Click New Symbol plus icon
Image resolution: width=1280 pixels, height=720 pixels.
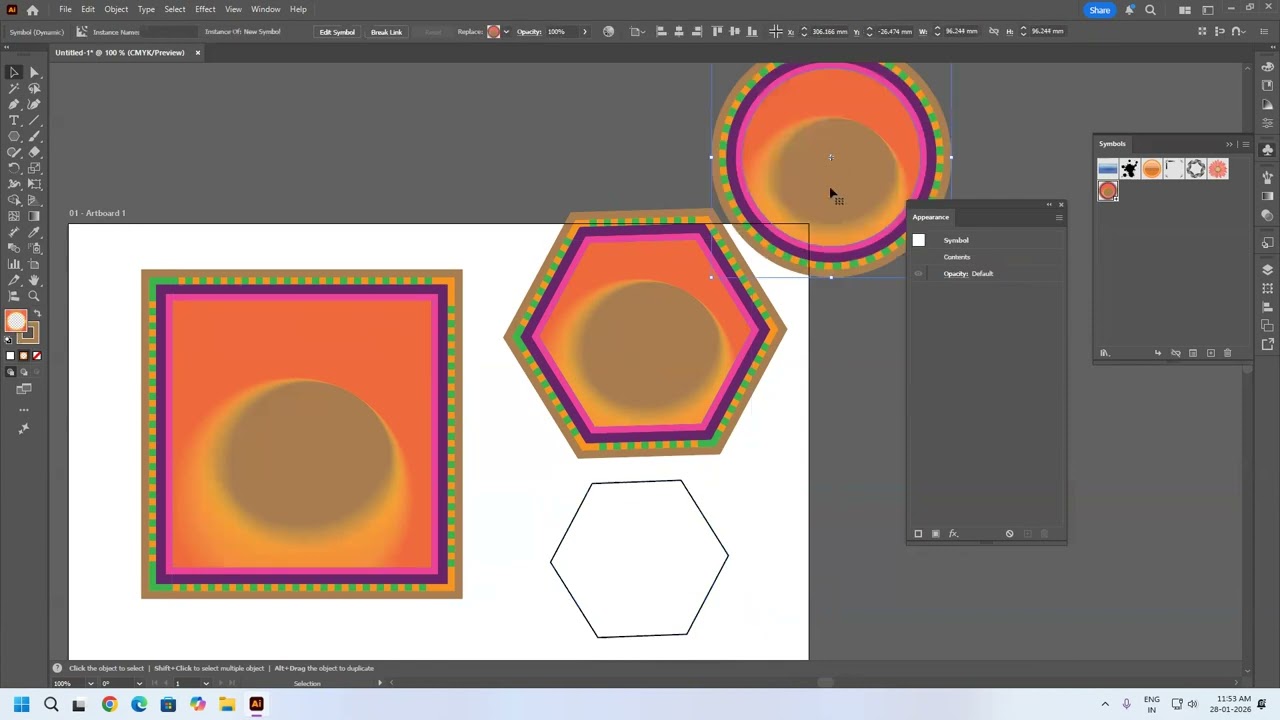(1210, 353)
